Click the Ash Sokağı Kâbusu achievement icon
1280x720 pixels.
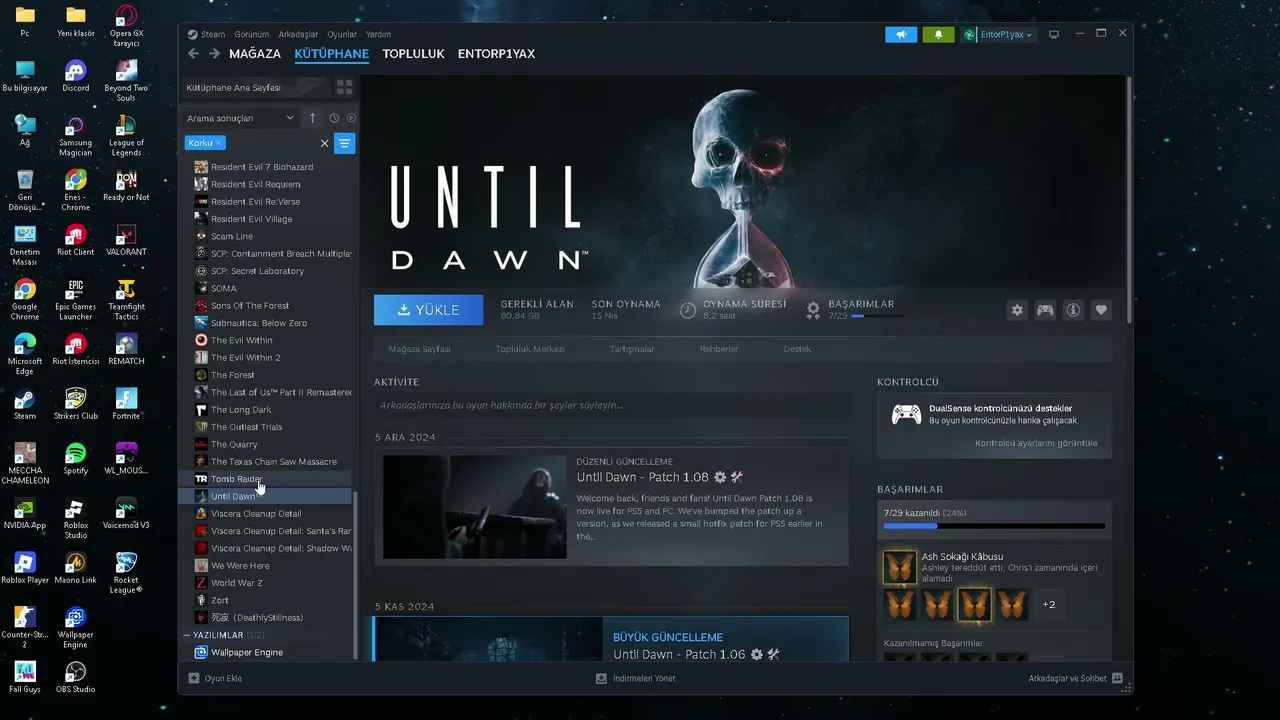click(x=899, y=566)
